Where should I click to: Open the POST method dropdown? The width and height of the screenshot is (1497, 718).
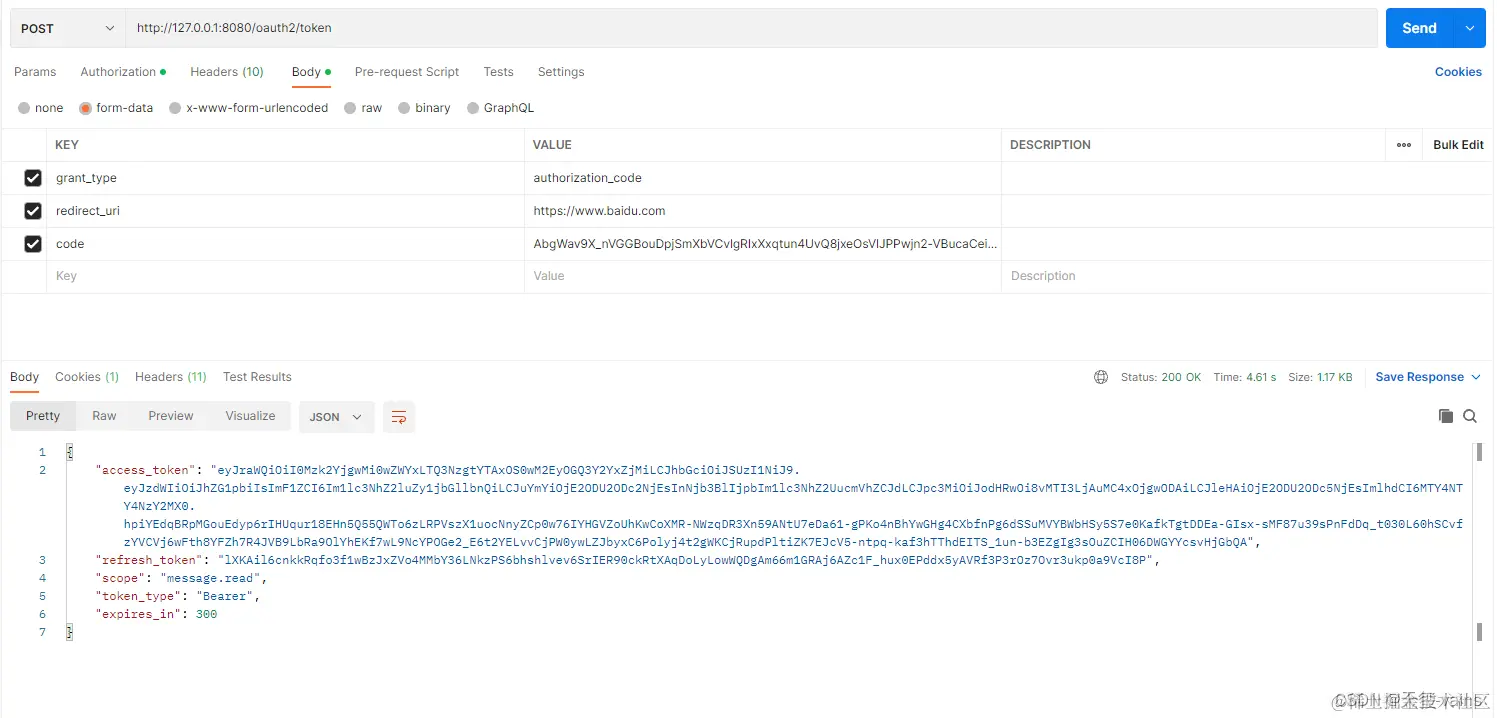coord(68,28)
